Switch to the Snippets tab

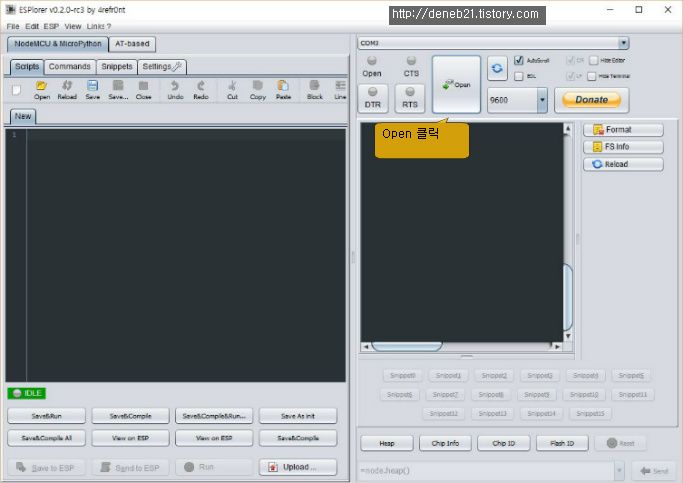117,67
